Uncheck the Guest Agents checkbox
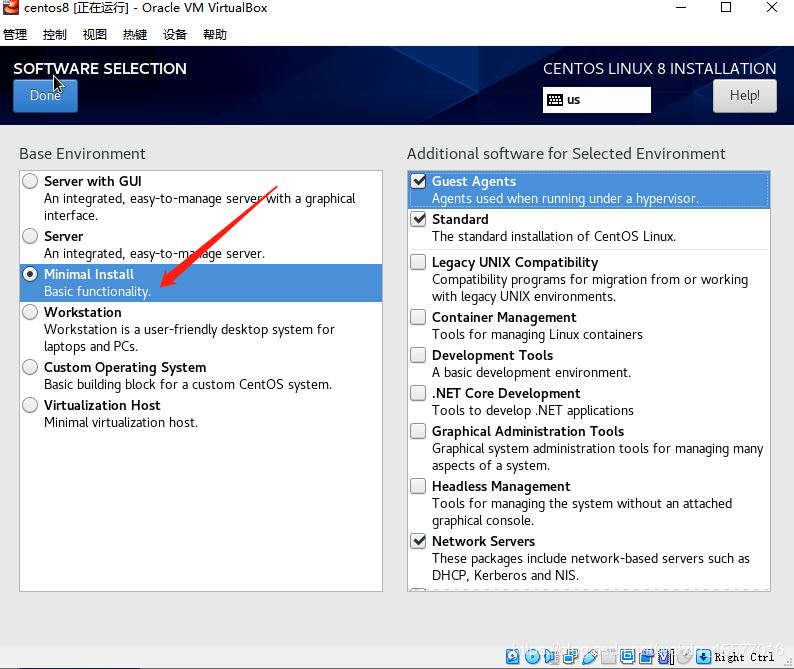Image resolution: width=794 pixels, height=669 pixels. (x=418, y=182)
